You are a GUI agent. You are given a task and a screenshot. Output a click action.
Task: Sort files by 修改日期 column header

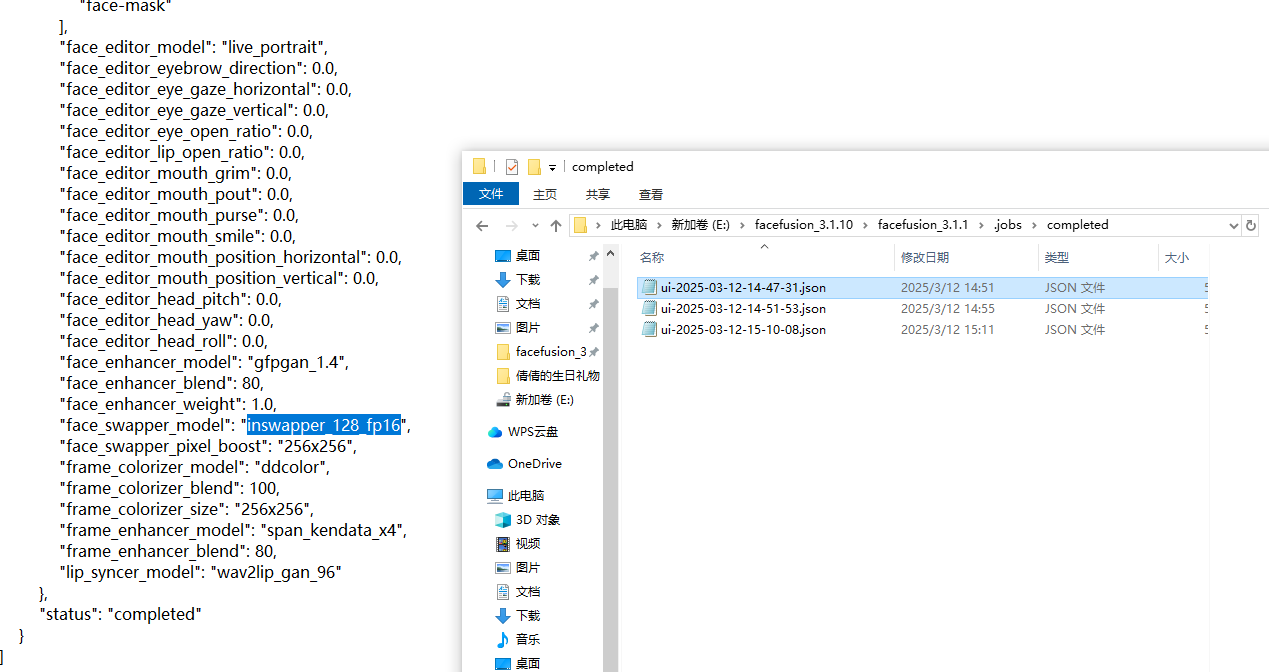click(924, 258)
